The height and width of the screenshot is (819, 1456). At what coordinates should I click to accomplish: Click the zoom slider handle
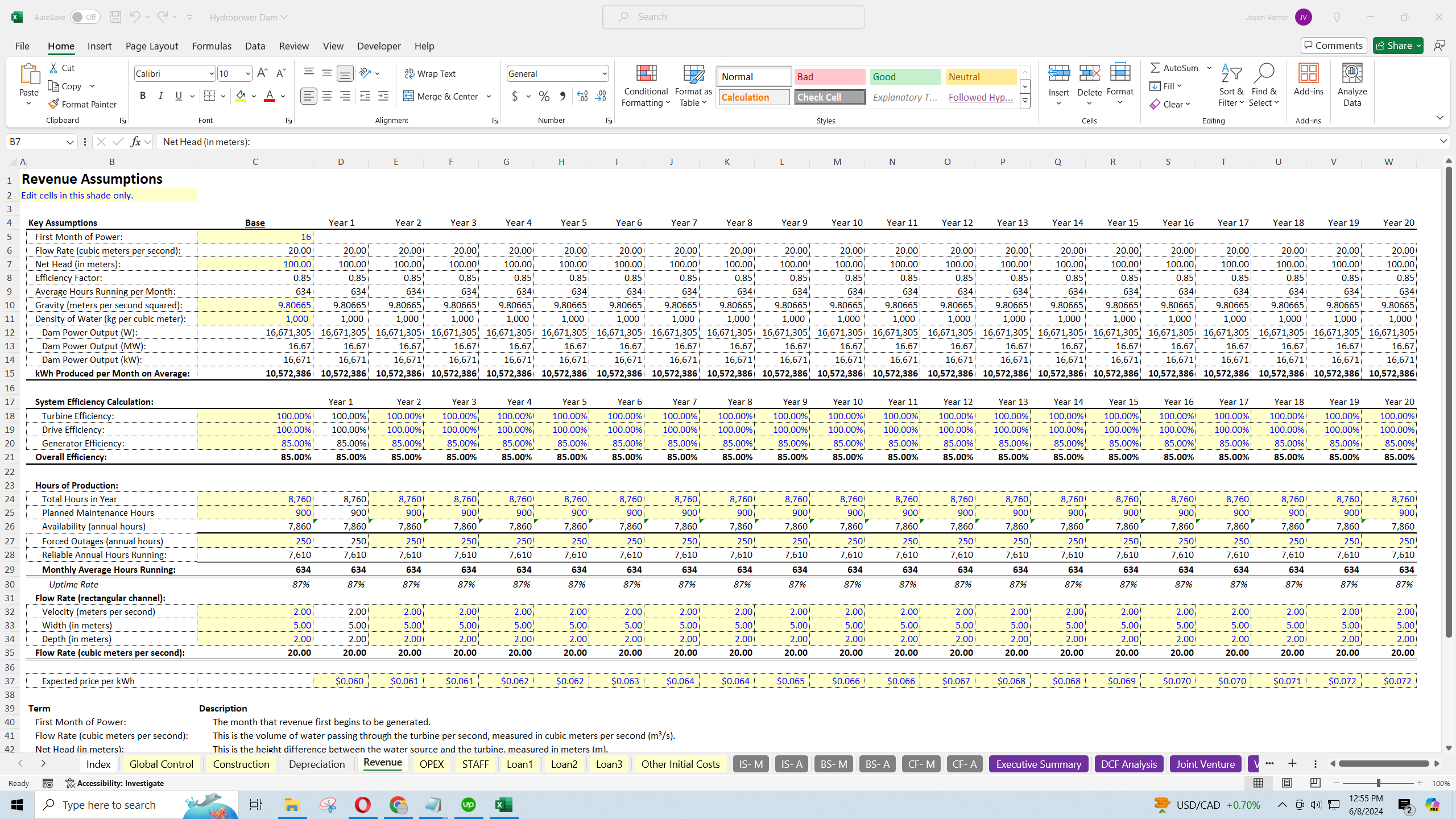pos(1378,783)
